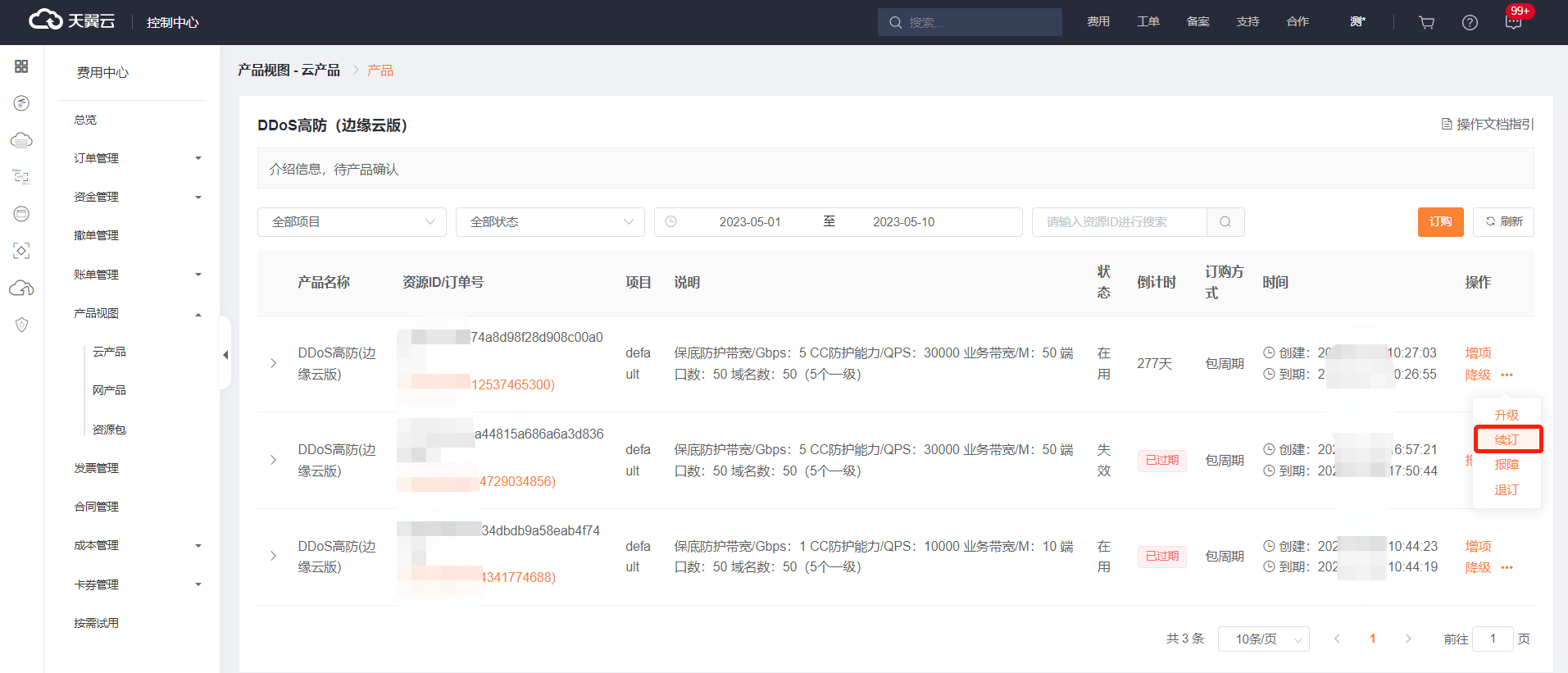Screen dimensions: 1568x673
Task: Click the cloud server icon in left rail
Action: tap(22, 140)
